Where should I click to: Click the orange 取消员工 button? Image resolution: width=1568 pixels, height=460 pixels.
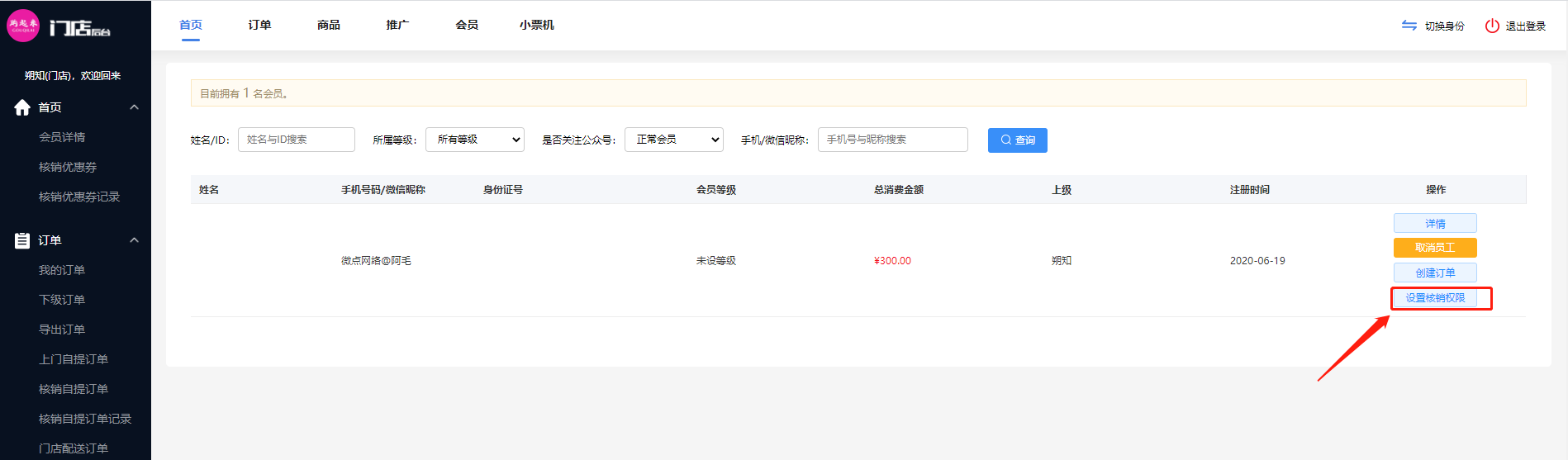tap(1435, 248)
